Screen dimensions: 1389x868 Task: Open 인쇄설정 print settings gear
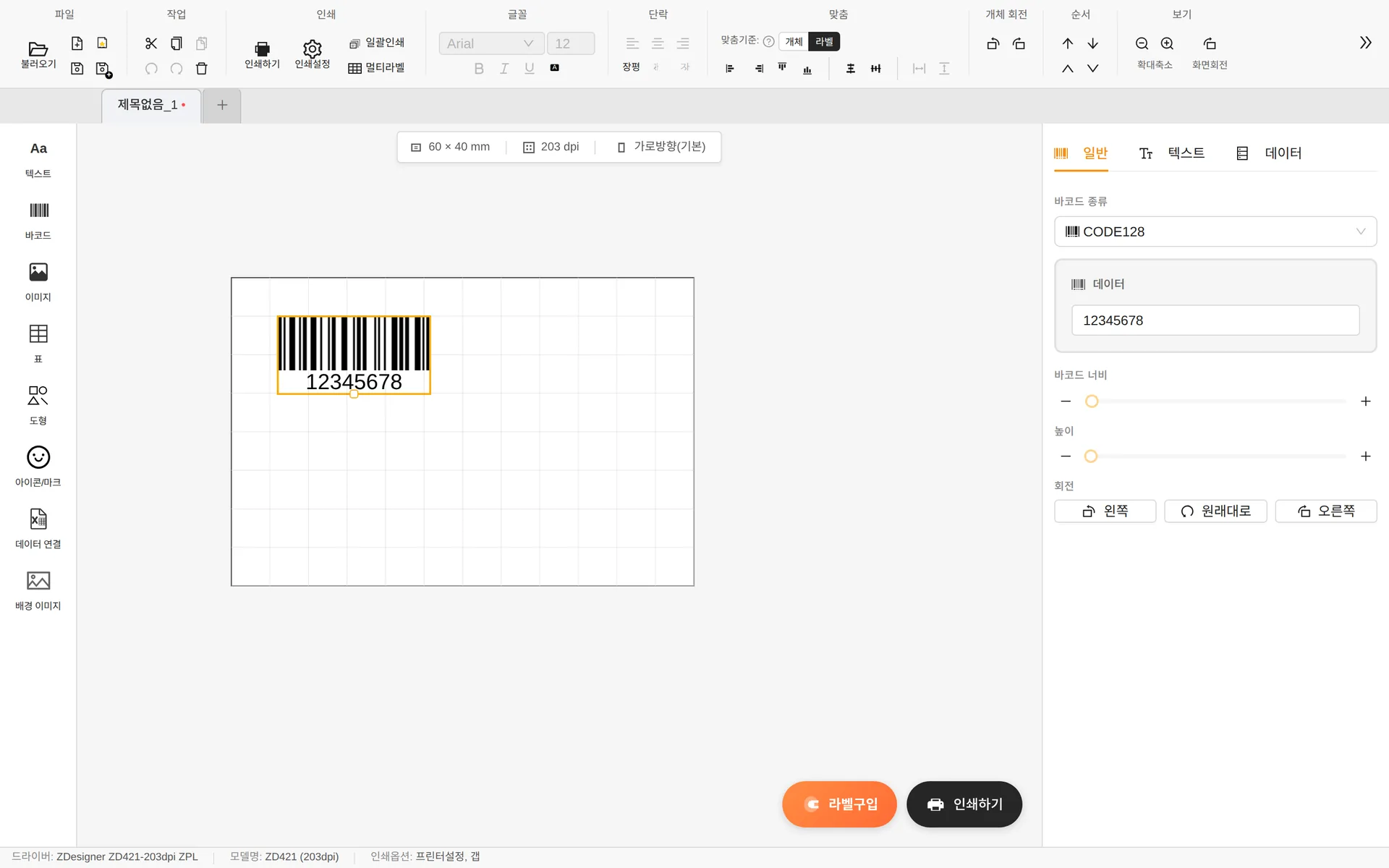(313, 54)
